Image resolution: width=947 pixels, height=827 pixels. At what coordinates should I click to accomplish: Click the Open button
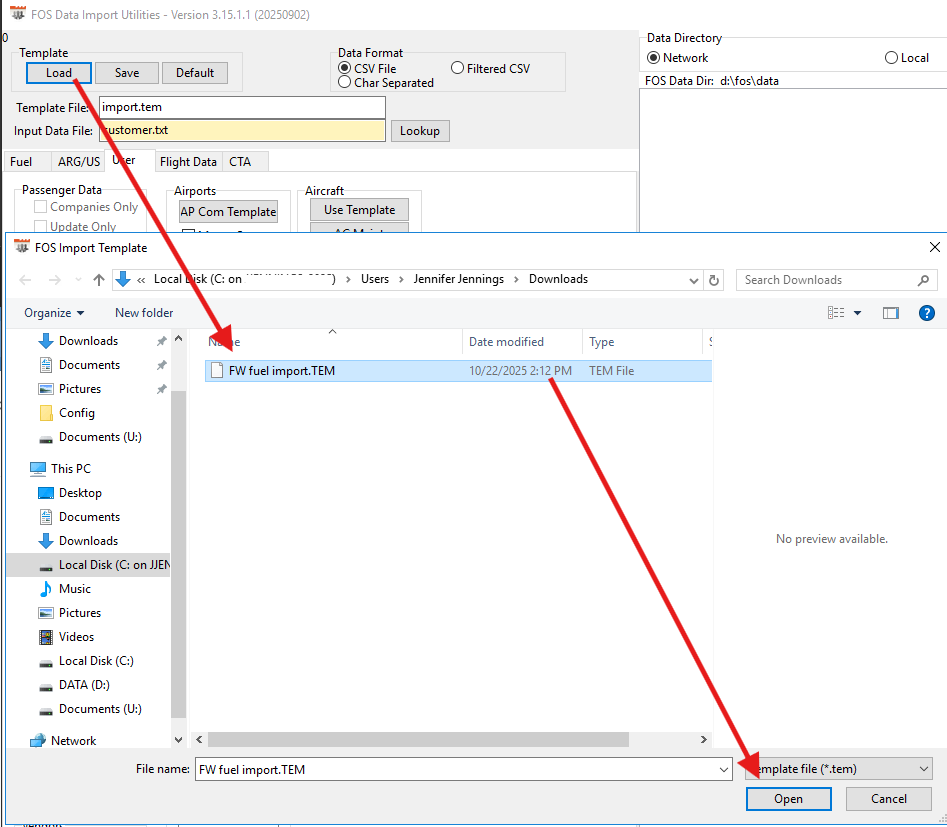788,799
